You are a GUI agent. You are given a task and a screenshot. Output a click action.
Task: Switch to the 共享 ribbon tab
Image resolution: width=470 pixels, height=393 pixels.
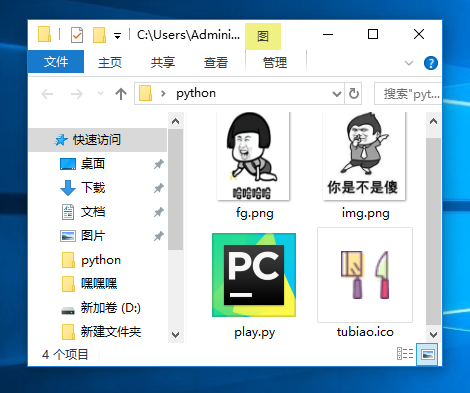pyautogui.click(x=163, y=62)
